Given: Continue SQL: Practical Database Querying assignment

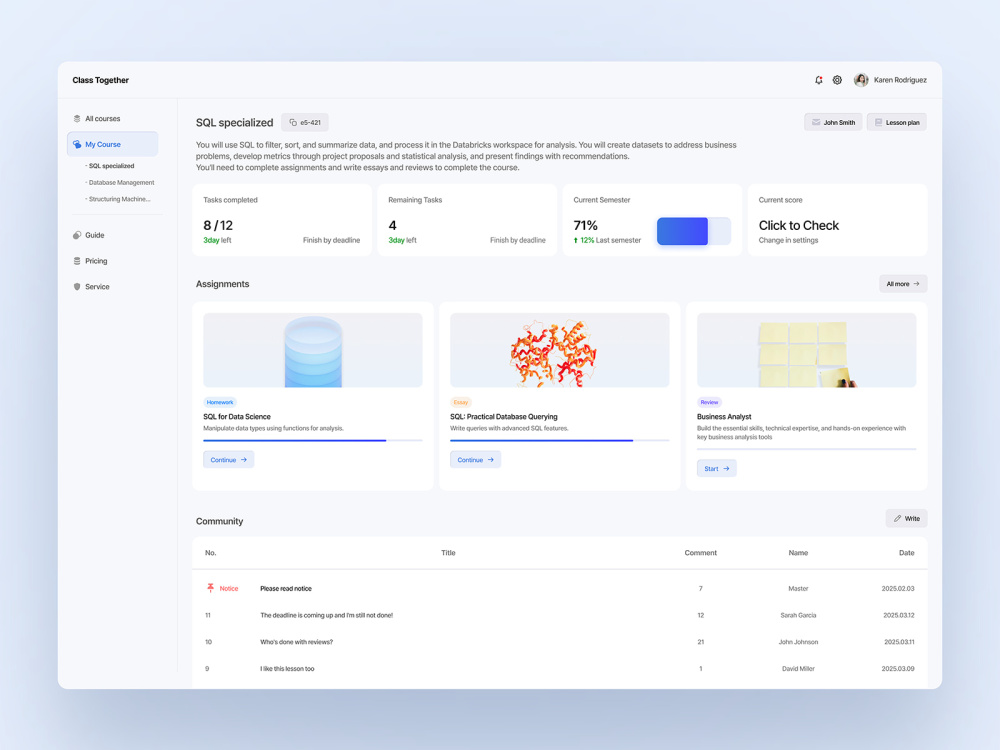Looking at the screenshot, I should point(475,460).
